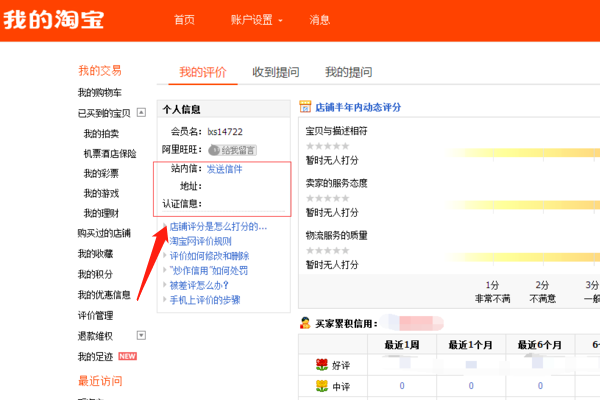Click the 店铺半年内动态评分 calendar icon

pyautogui.click(x=305, y=107)
